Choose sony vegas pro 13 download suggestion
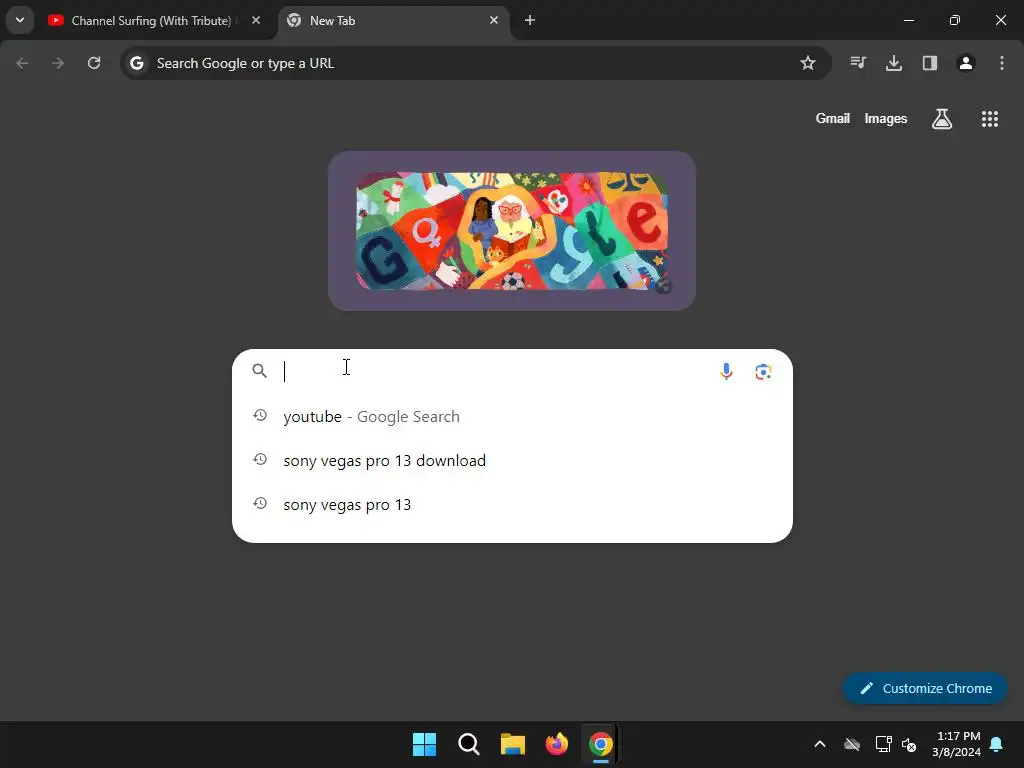The image size is (1024, 768). (512, 460)
